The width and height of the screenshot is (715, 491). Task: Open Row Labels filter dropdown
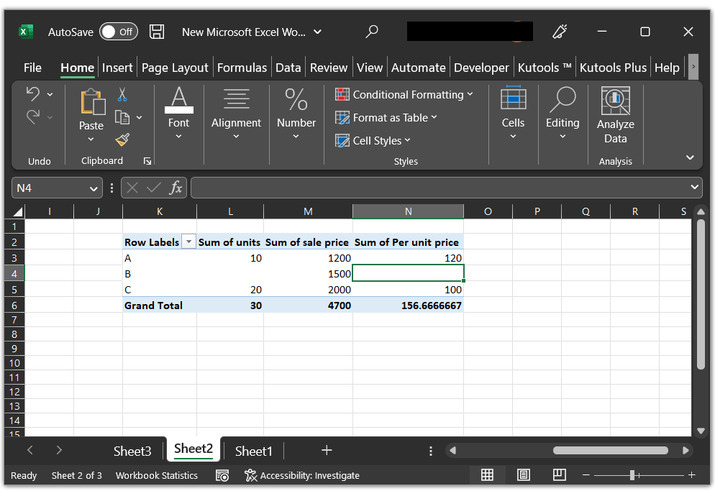pos(187,242)
